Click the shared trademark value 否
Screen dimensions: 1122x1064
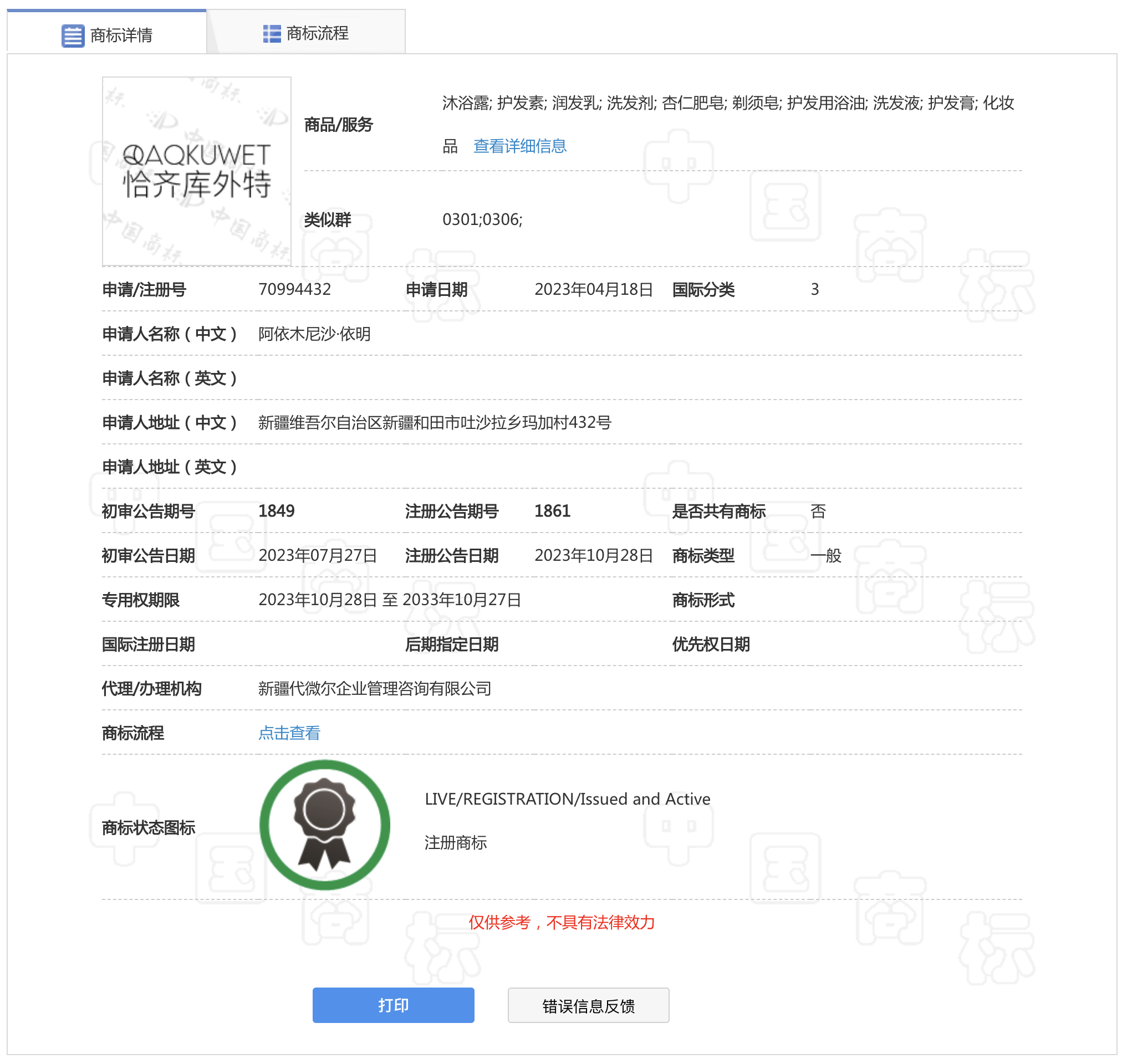click(818, 511)
